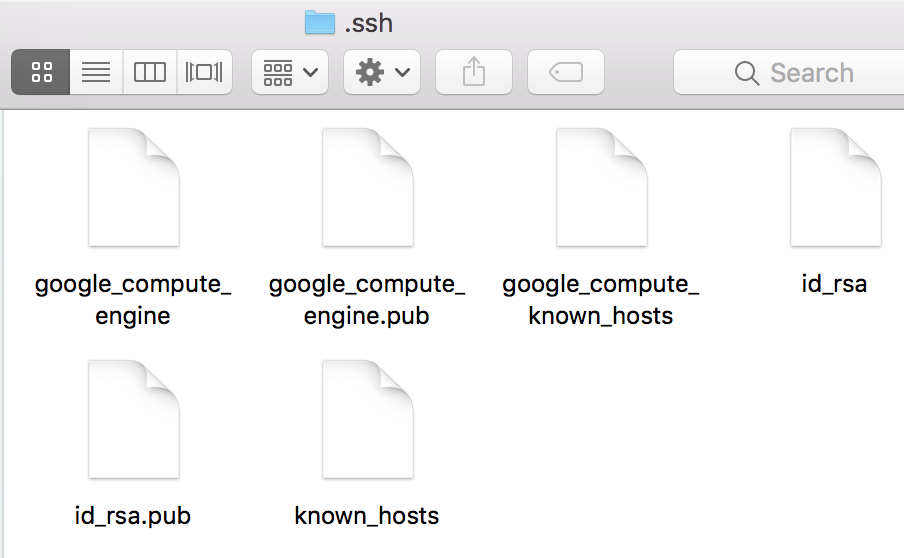Image resolution: width=904 pixels, height=558 pixels.
Task: Select the google_compute_engine.pub file icon
Action: (x=368, y=187)
